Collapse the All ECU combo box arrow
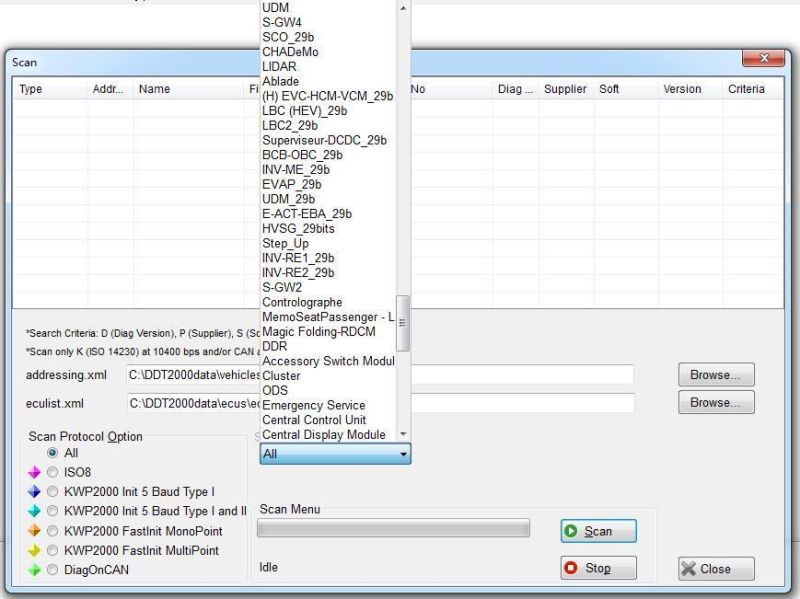This screenshot has width=800, height=599. point(403,454)
